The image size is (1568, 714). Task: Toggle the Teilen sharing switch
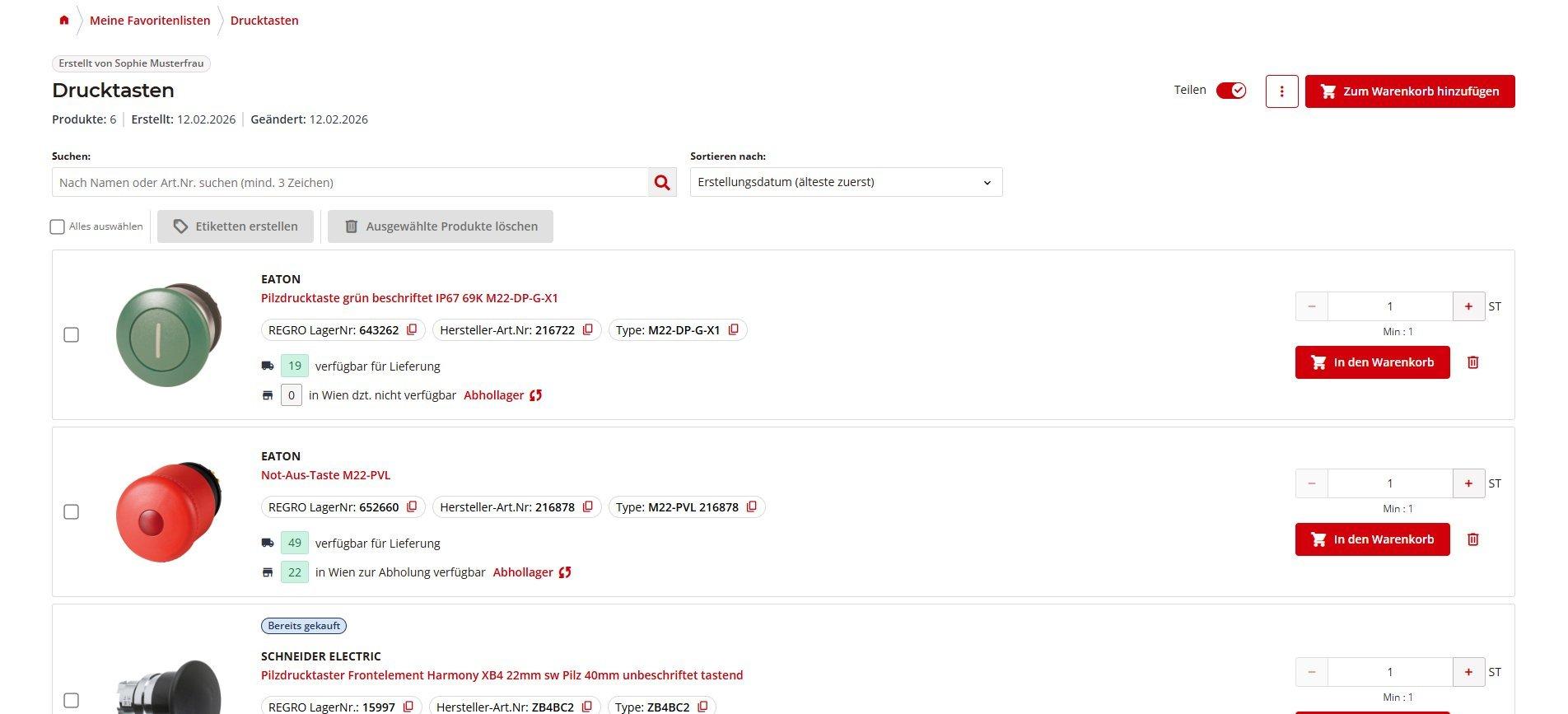pyautogui.click(x=1231, y=91)
